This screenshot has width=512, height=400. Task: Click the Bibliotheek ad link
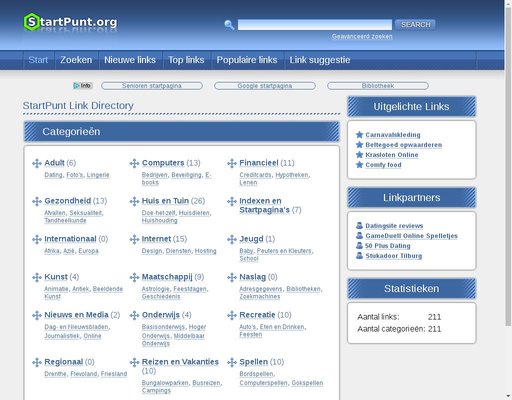[378, 86]
